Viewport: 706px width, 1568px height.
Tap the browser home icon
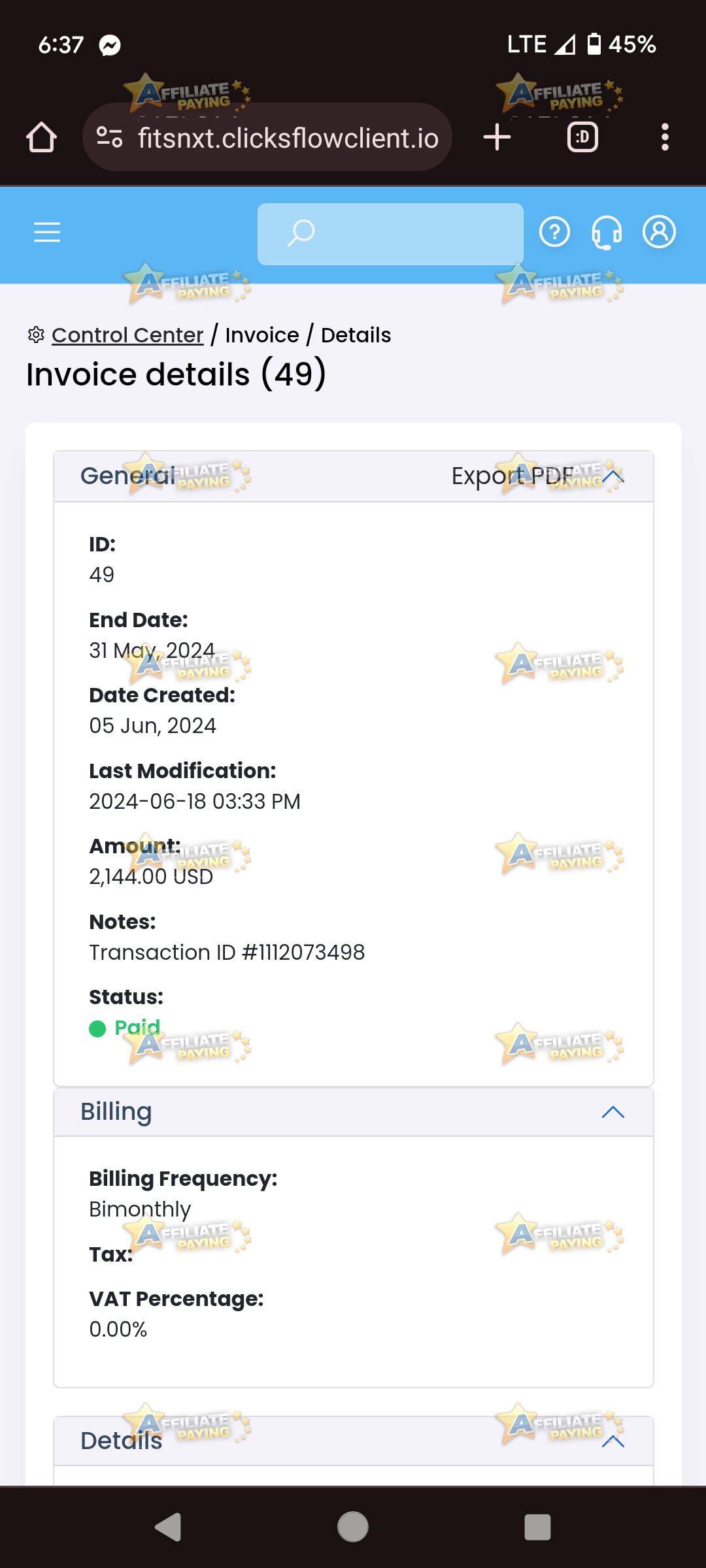(x=41, y=137)
